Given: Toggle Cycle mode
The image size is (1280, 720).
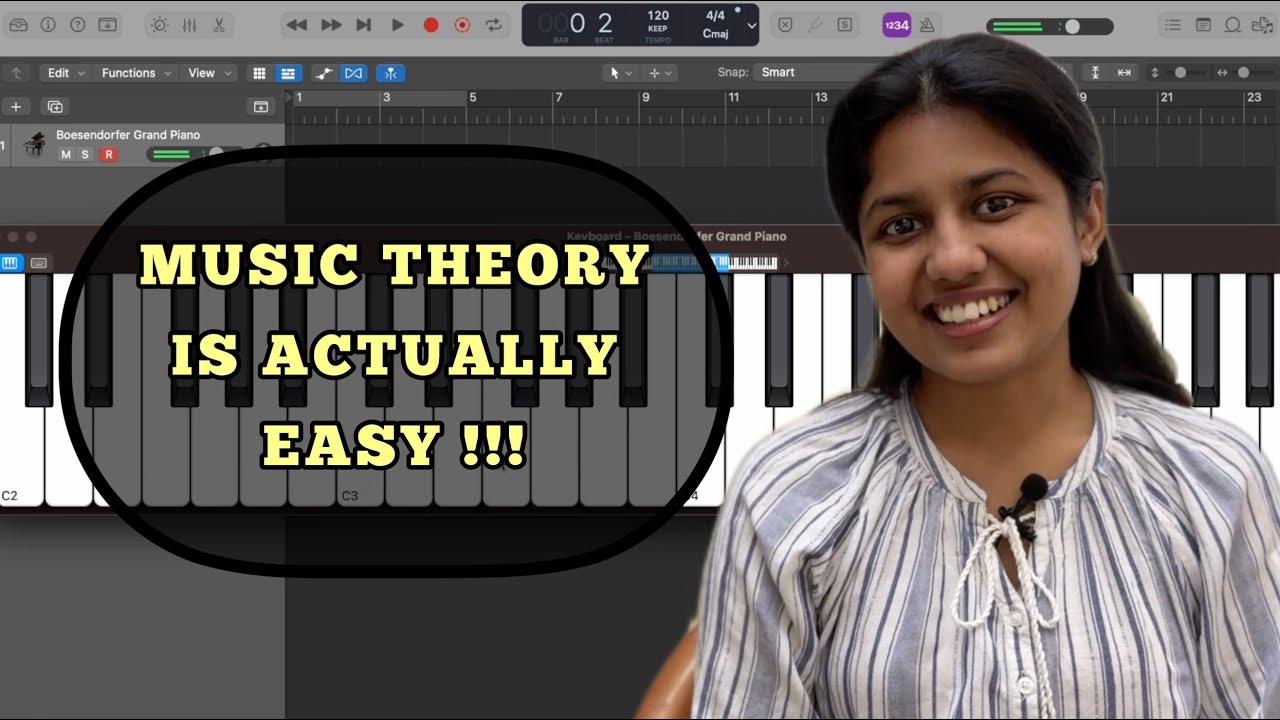Looking at the screenshot, I should 493,25.
